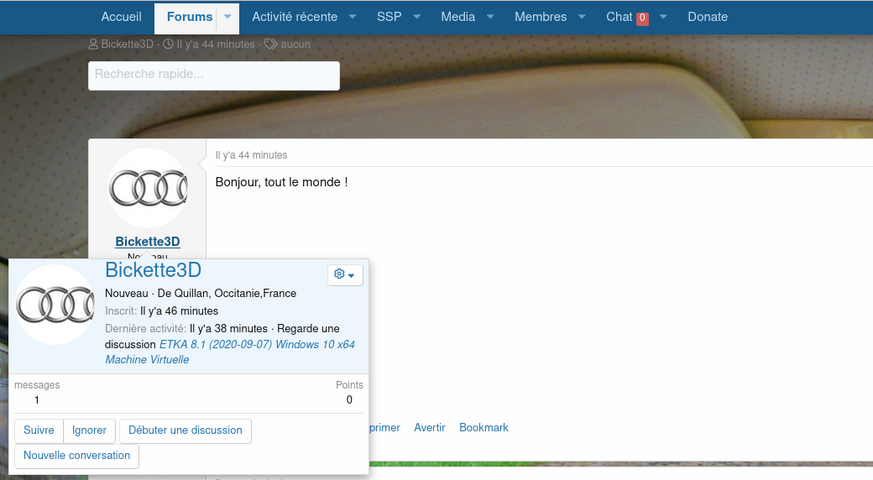Click the user icon beside Bickette3D header
Viewport: 873px width, 480px height.
(94, 44)
